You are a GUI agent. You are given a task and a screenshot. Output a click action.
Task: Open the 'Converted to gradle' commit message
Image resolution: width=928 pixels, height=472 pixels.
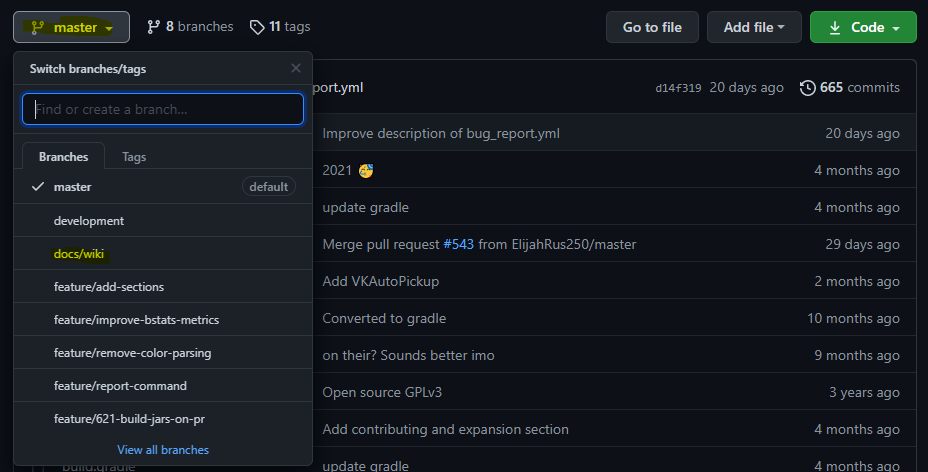coord(384,318)
